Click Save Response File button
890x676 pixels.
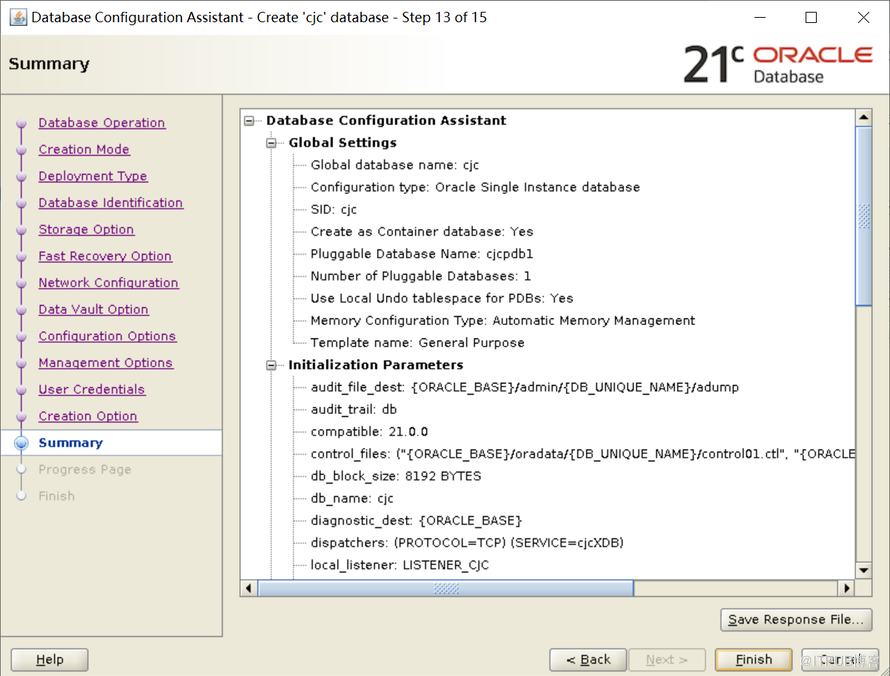click(x=795, y=620)
